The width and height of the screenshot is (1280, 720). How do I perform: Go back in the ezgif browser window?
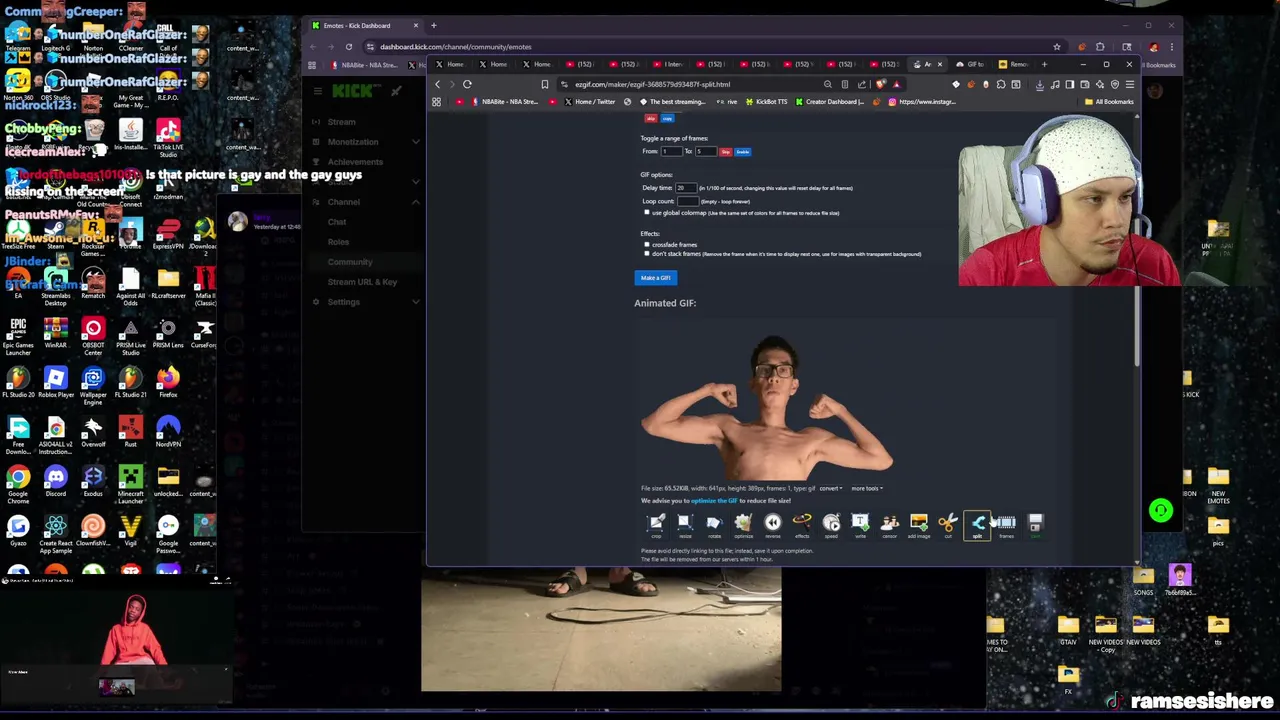coord(437,84)
